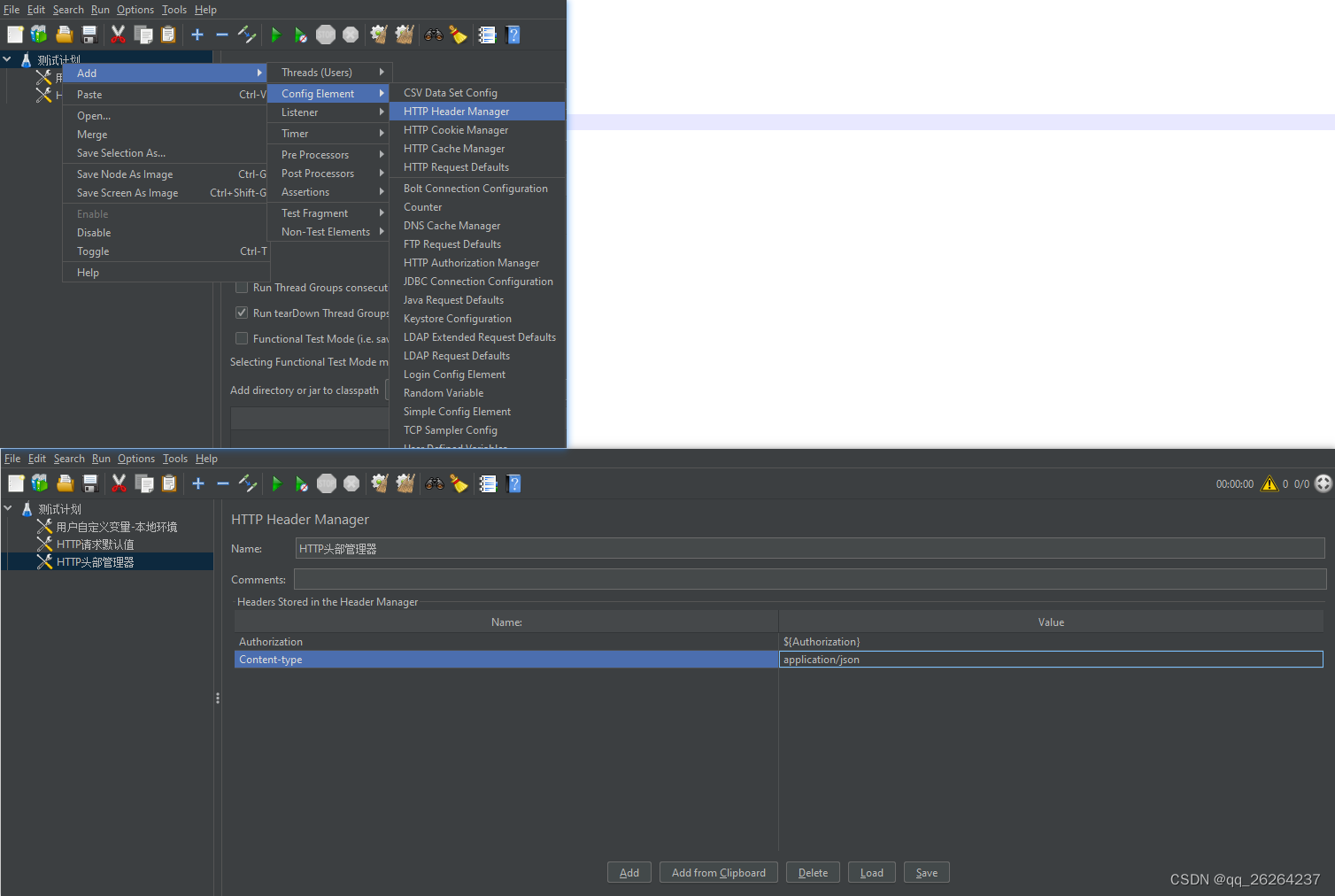The width and height of the screenshot is (1335, 896).
Task: Click the New test plan icon in the top window toolbar
Action: click(x=15, y=35)
